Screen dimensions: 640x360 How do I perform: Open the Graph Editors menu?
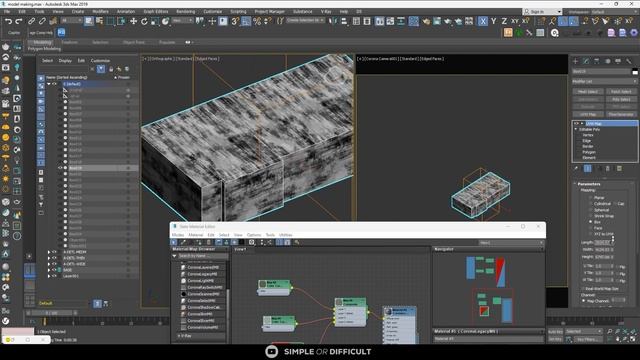156,11
